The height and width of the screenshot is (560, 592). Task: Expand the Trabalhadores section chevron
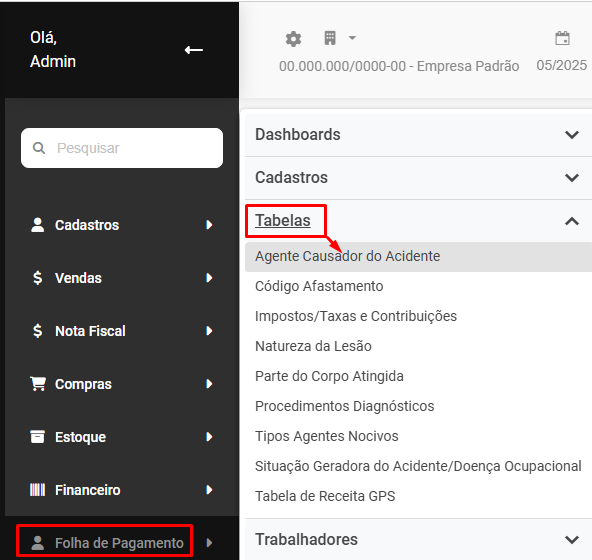tap(572, 540)
